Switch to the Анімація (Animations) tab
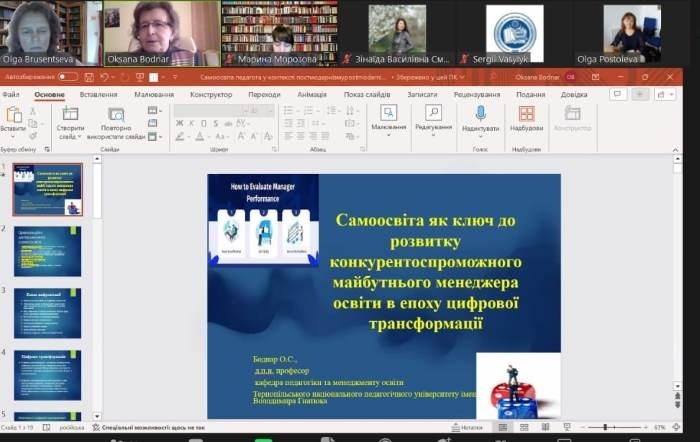This screenshot has width=700, height=442. (311, 95)
